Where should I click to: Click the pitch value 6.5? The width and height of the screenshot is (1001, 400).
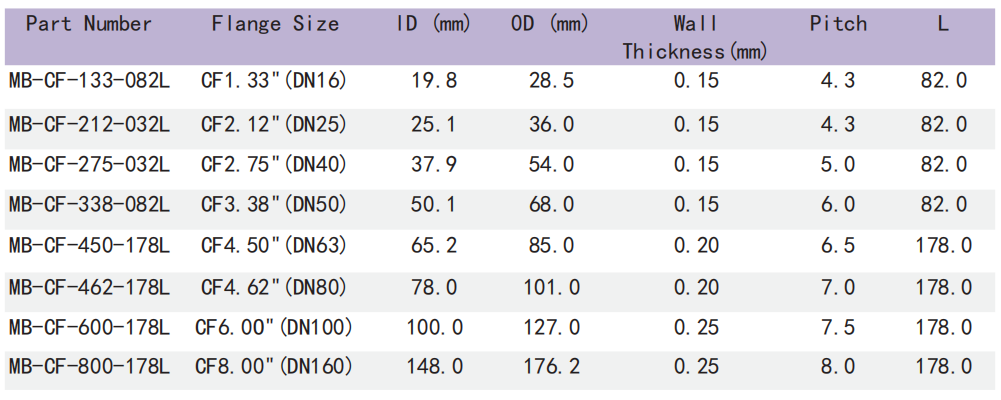pyautogui.click(x=838, y=245)
